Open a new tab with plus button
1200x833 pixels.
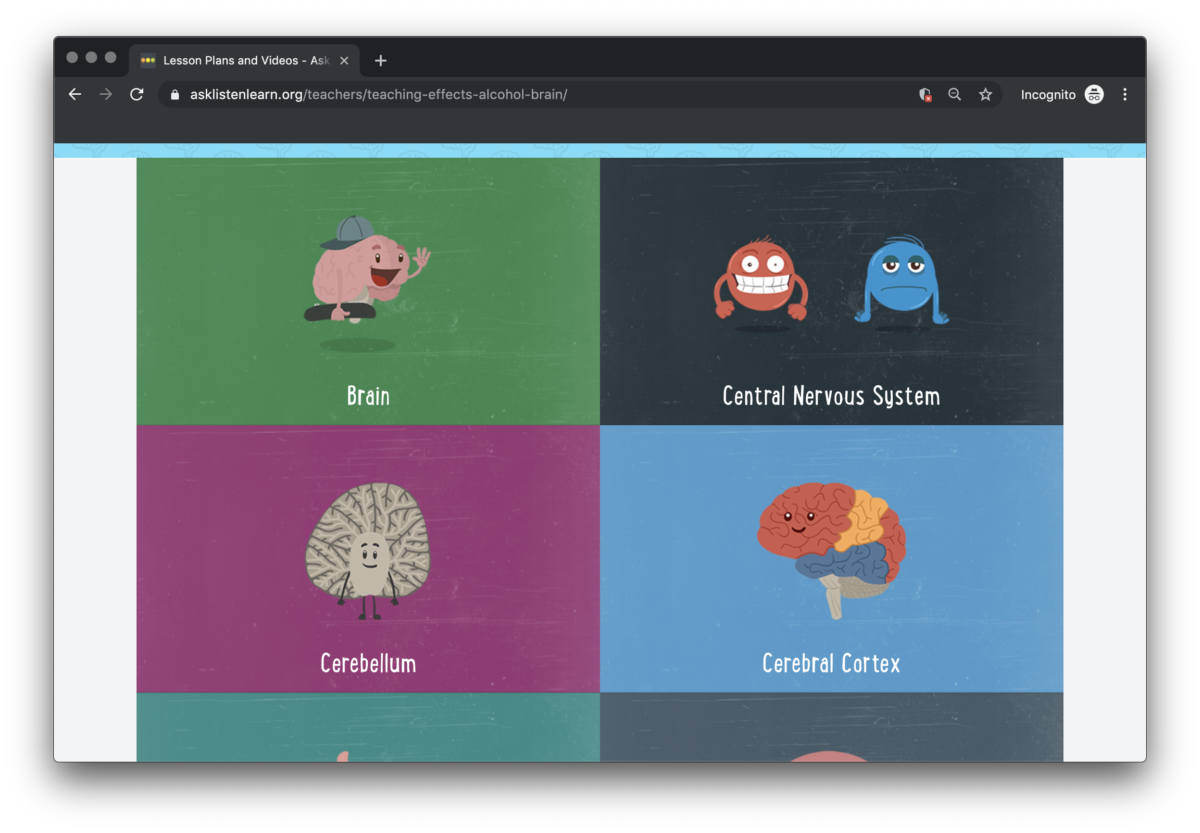tap(380, 61)
